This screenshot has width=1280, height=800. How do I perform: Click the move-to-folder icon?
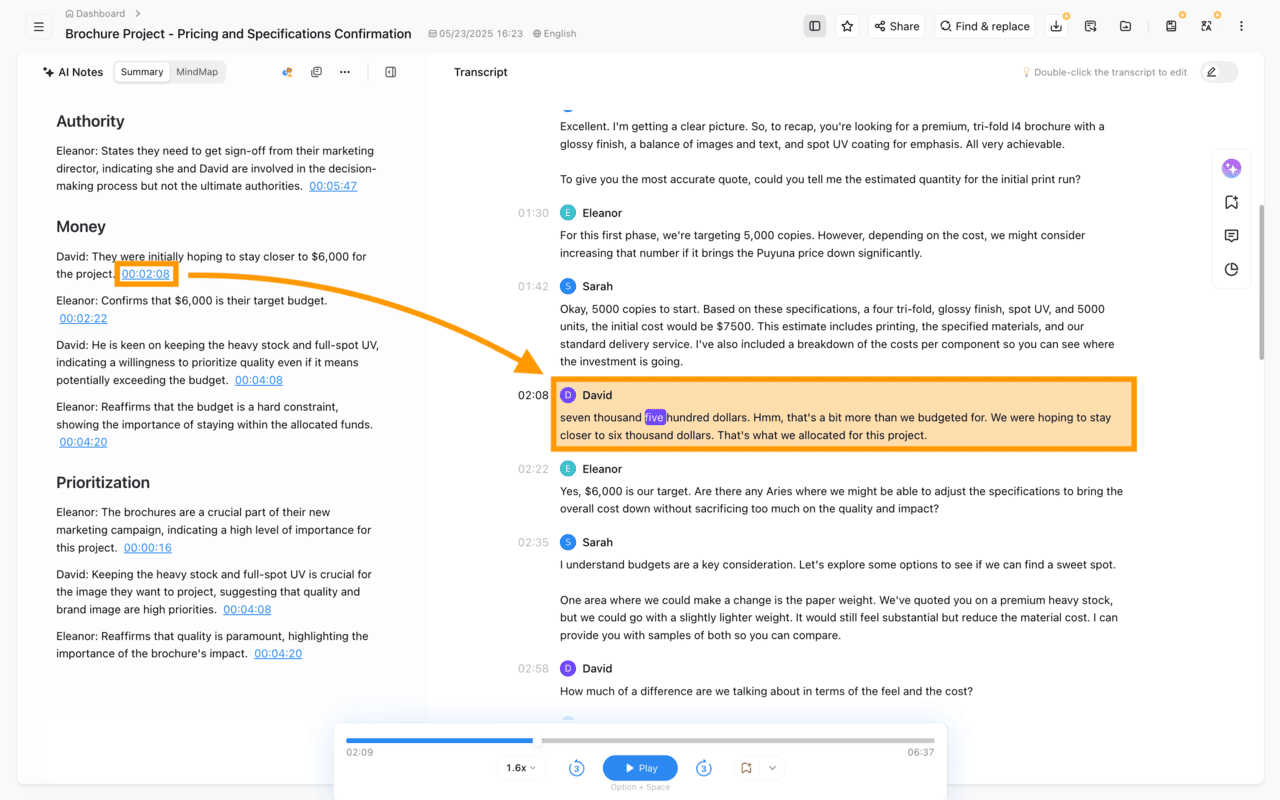[x=1126, y=26]
